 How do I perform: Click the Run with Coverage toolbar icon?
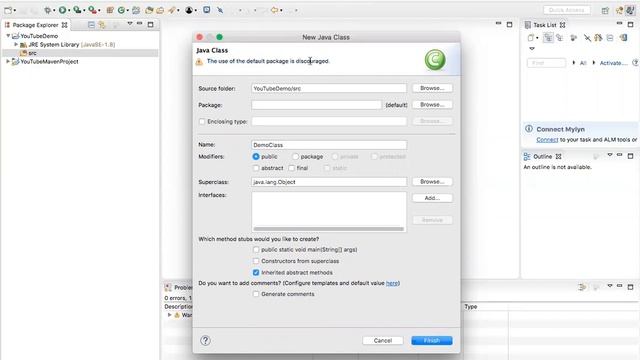[x=77, y=10]
